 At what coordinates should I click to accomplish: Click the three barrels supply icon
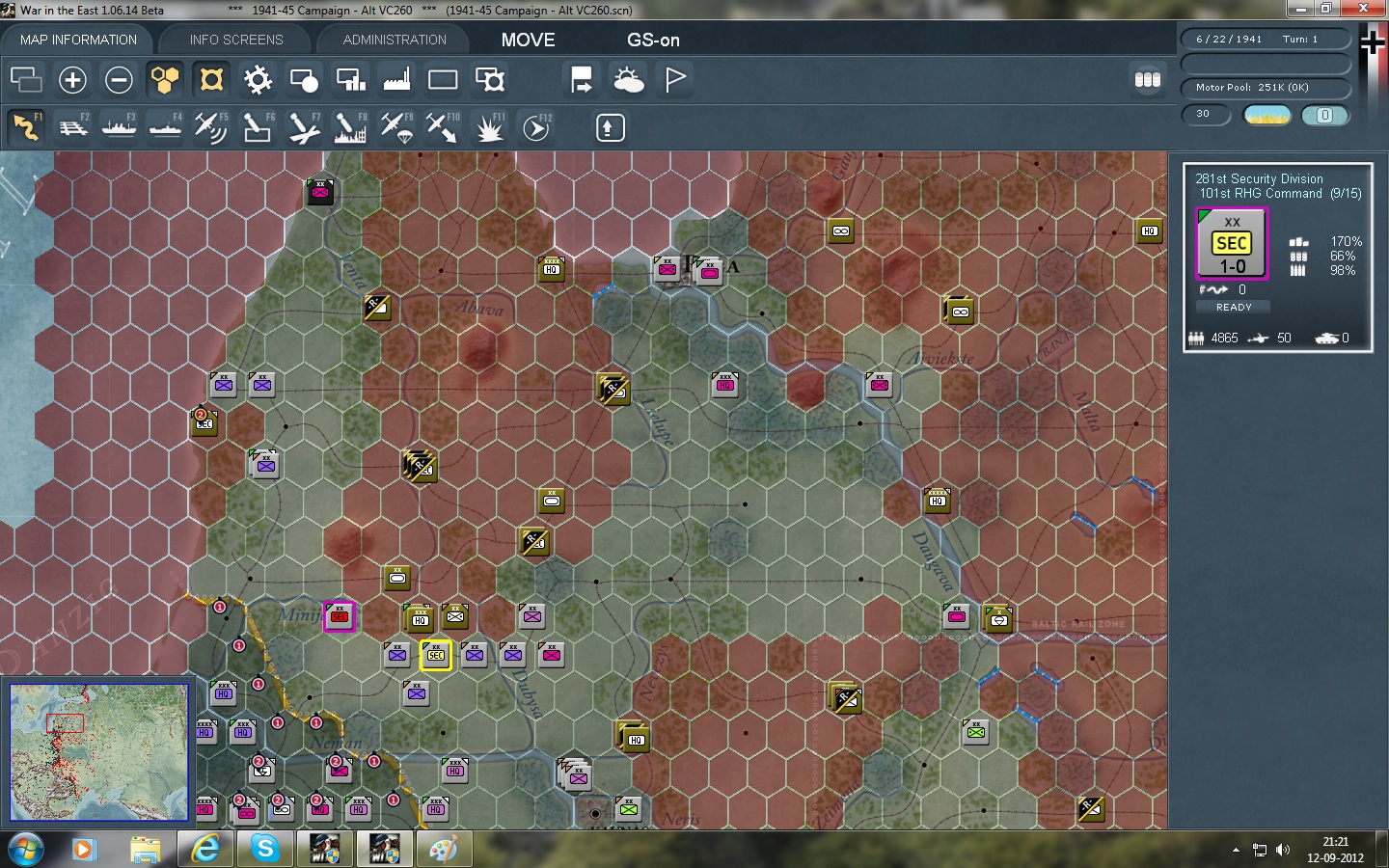tap(1147, 79)
